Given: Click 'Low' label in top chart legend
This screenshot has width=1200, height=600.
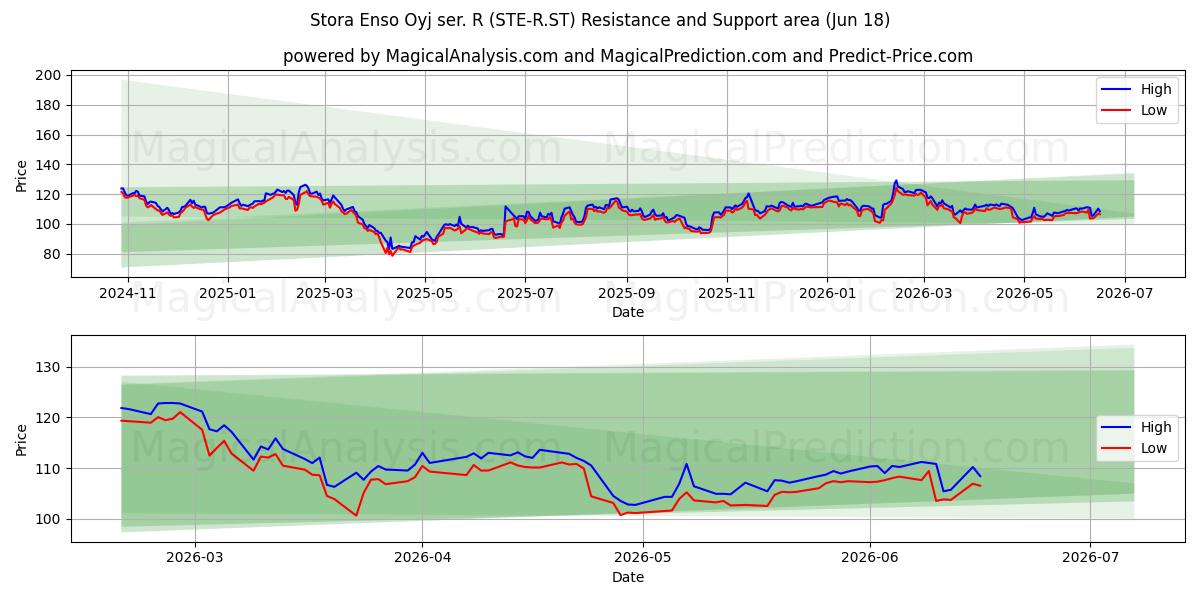Looking at the screenshot, I should [x=1154, y=110].
